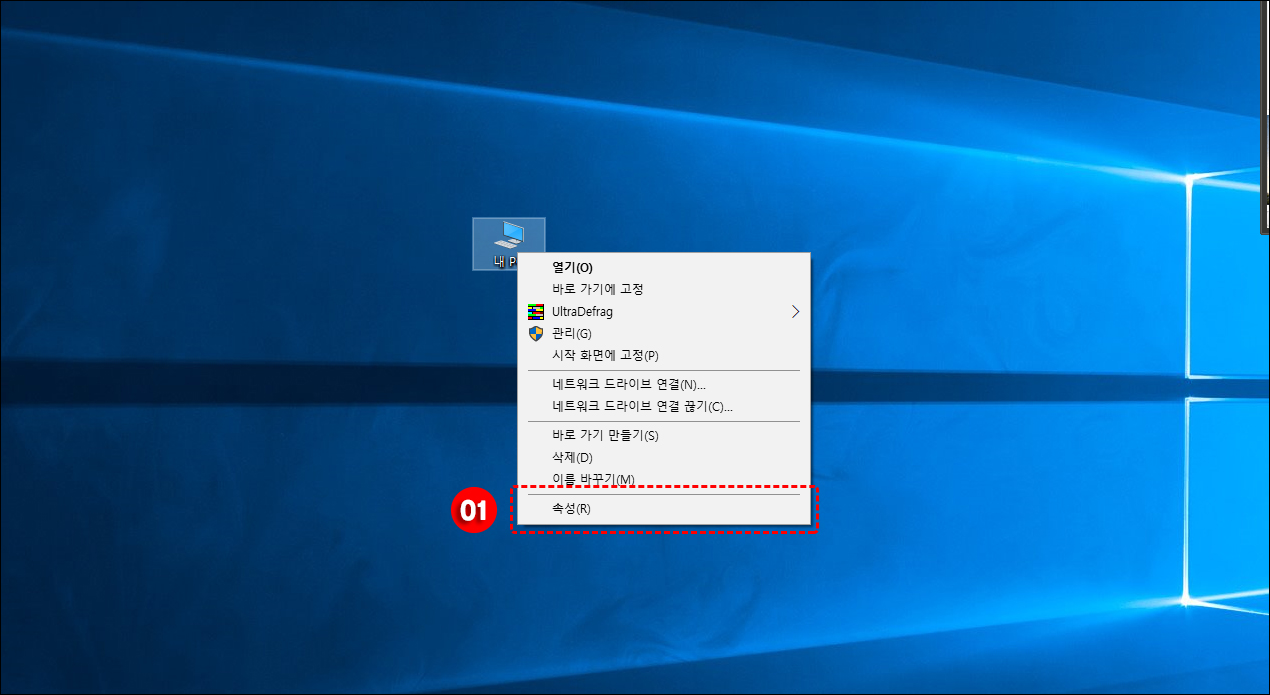
Task: Click the 내 PC label under the icon
Action: pos(505,261)
